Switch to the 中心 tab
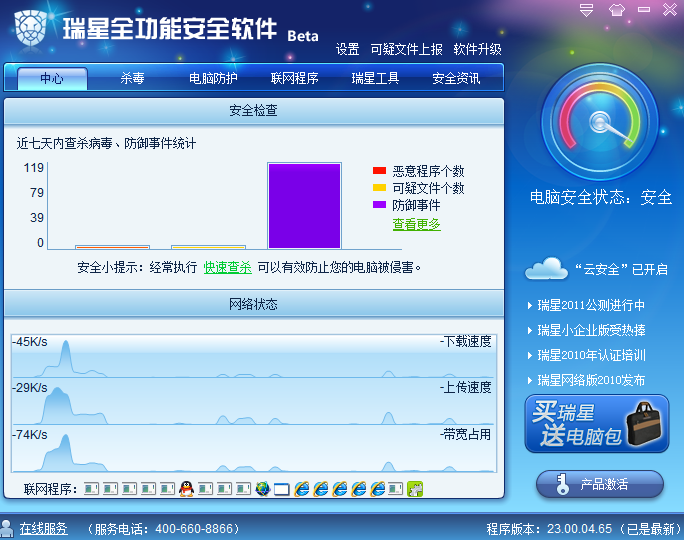Image resolution: width=684 pixels, height=540 pixels. pos(52,79)
